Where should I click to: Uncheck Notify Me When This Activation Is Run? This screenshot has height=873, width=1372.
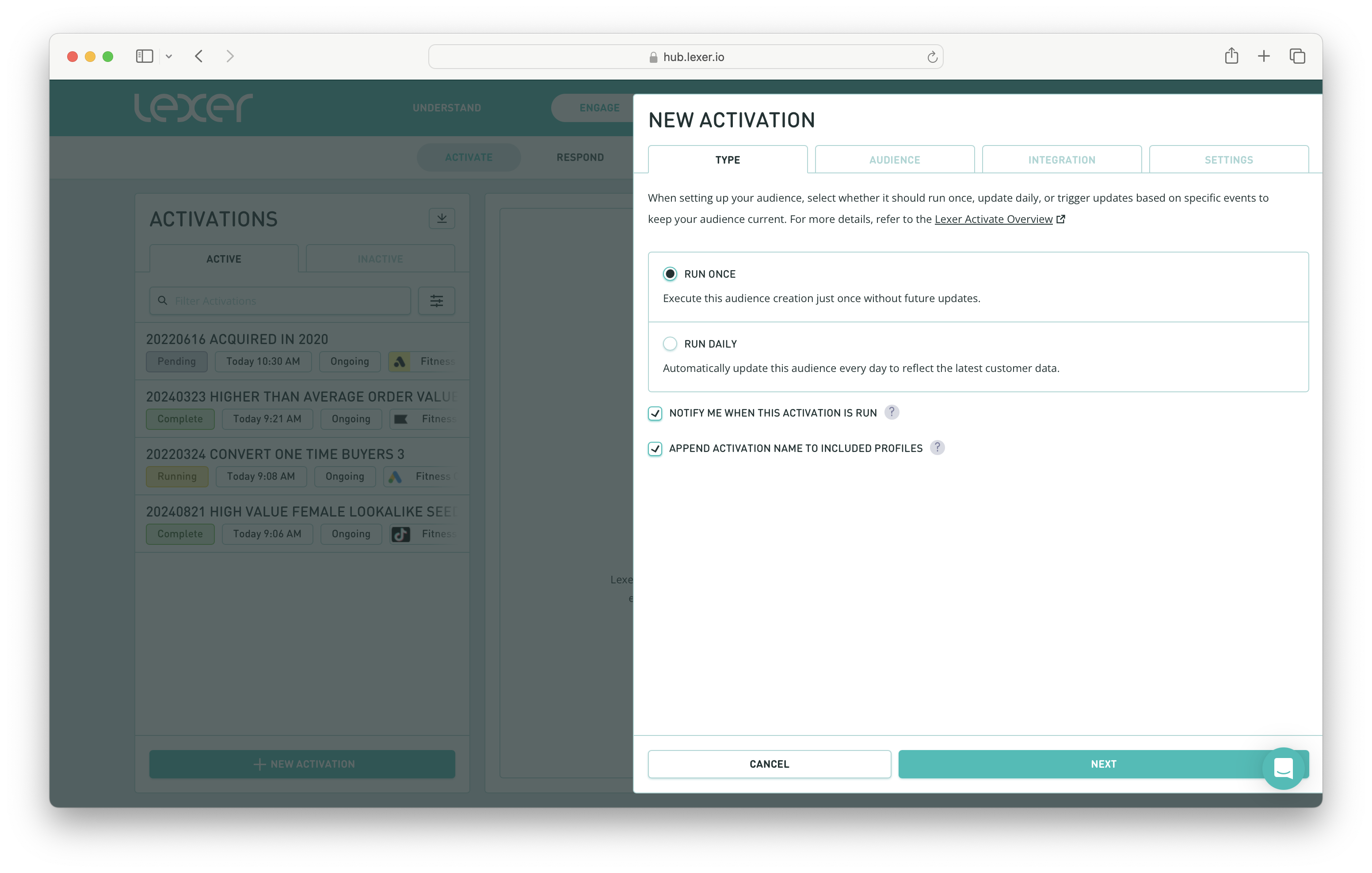pos(655,413)
